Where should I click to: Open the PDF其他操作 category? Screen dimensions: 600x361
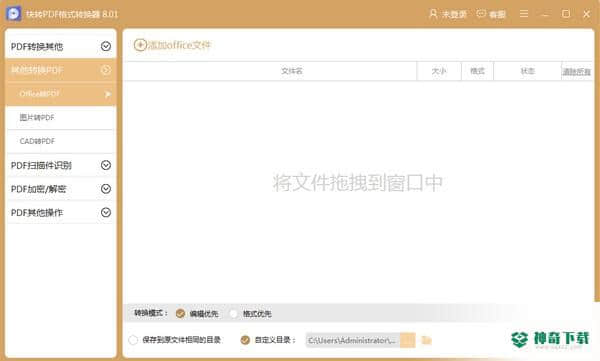[x=60, y=212]
